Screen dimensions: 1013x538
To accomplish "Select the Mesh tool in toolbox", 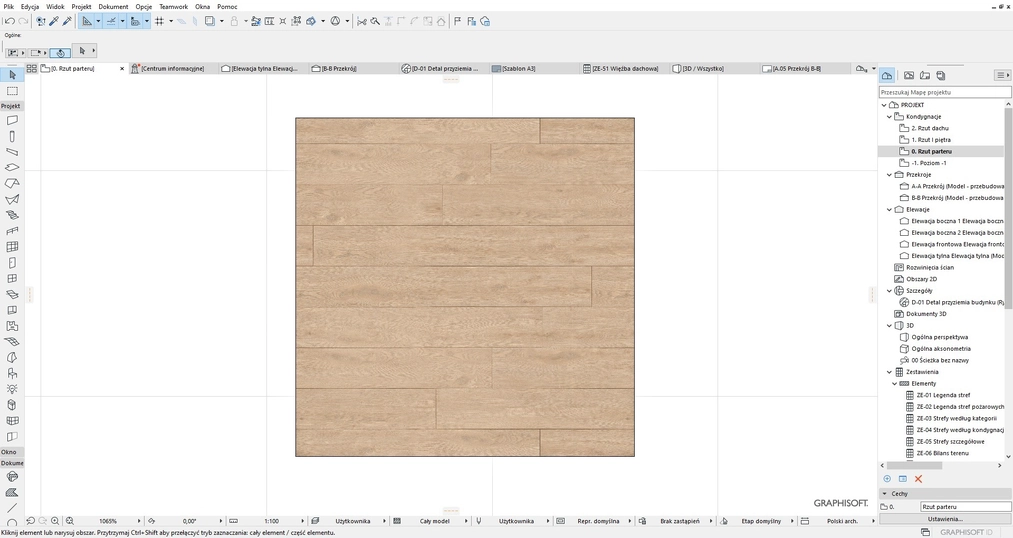I will point(12,342).
